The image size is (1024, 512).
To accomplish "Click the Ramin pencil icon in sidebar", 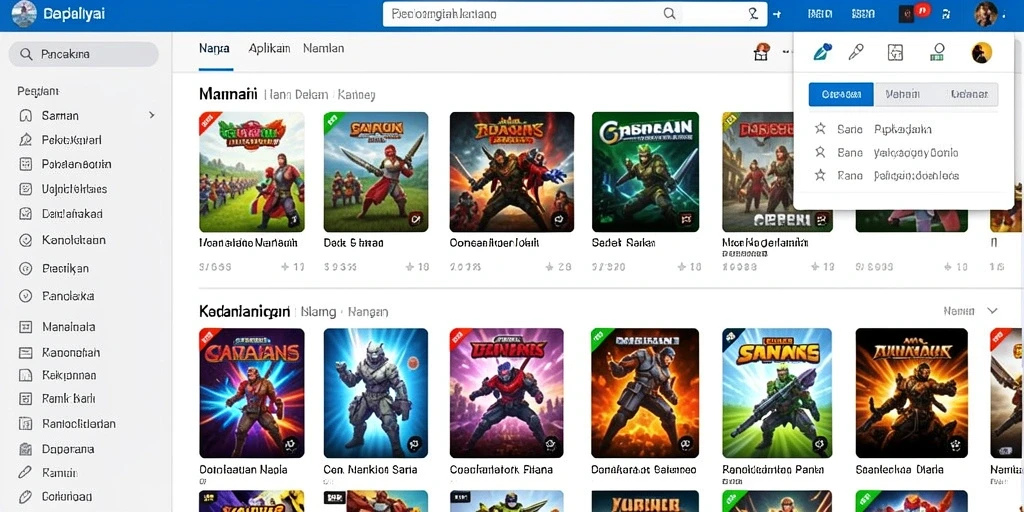I will point(26,472).
